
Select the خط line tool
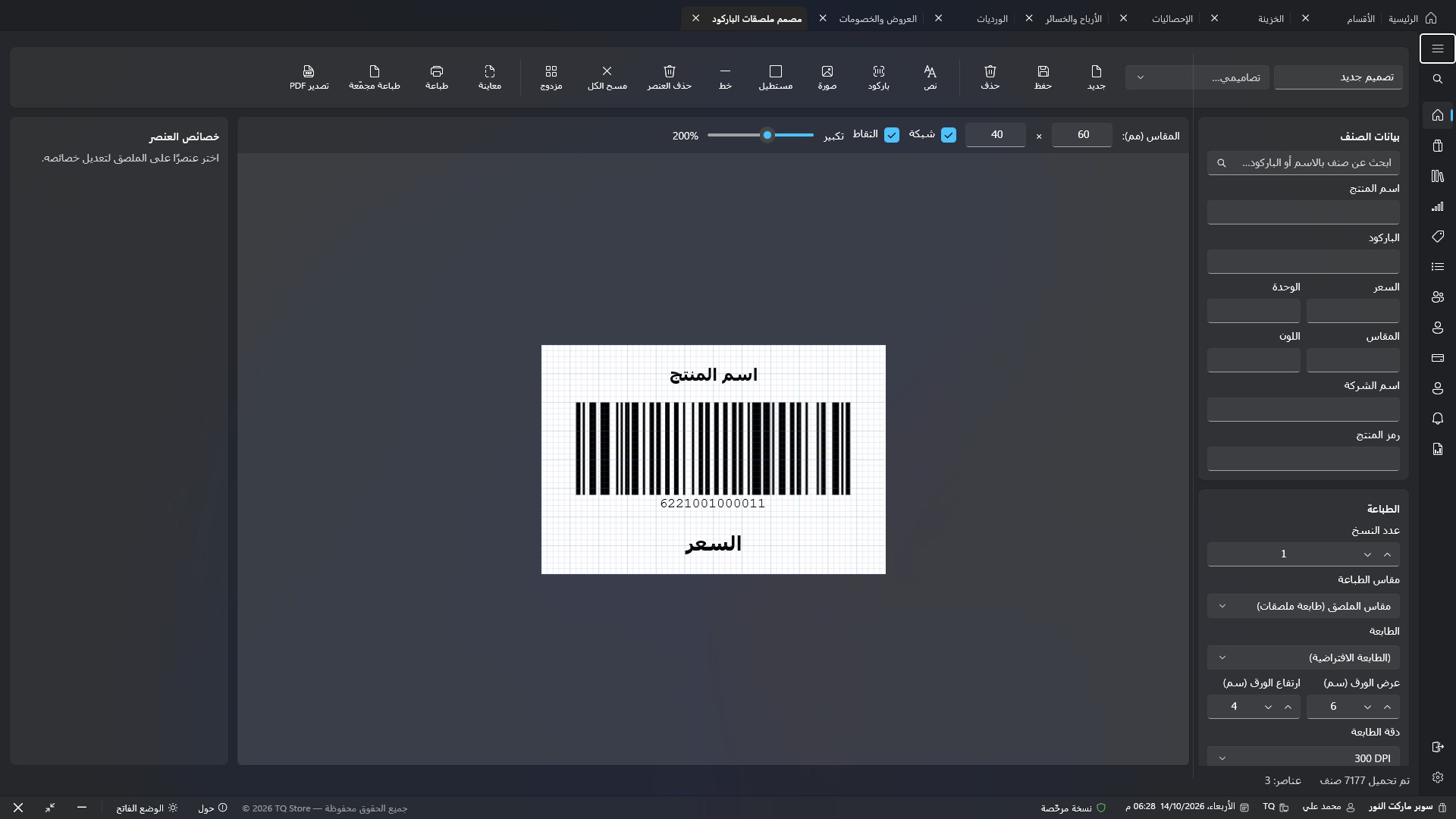point(725,77)
